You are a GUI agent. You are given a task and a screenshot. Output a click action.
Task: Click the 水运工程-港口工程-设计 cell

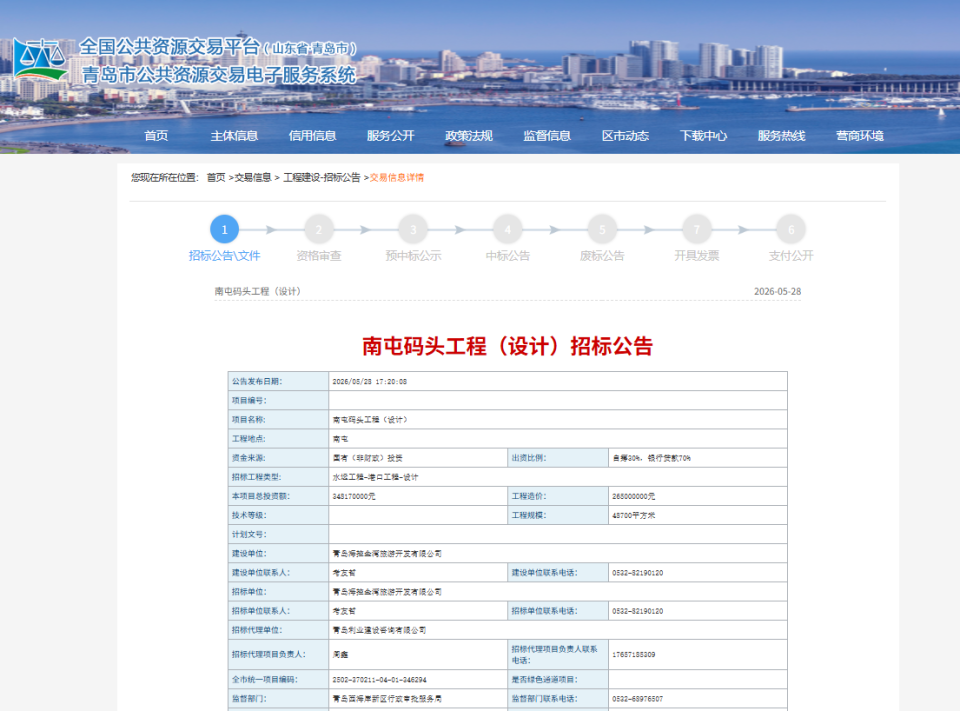click(558, 477)
